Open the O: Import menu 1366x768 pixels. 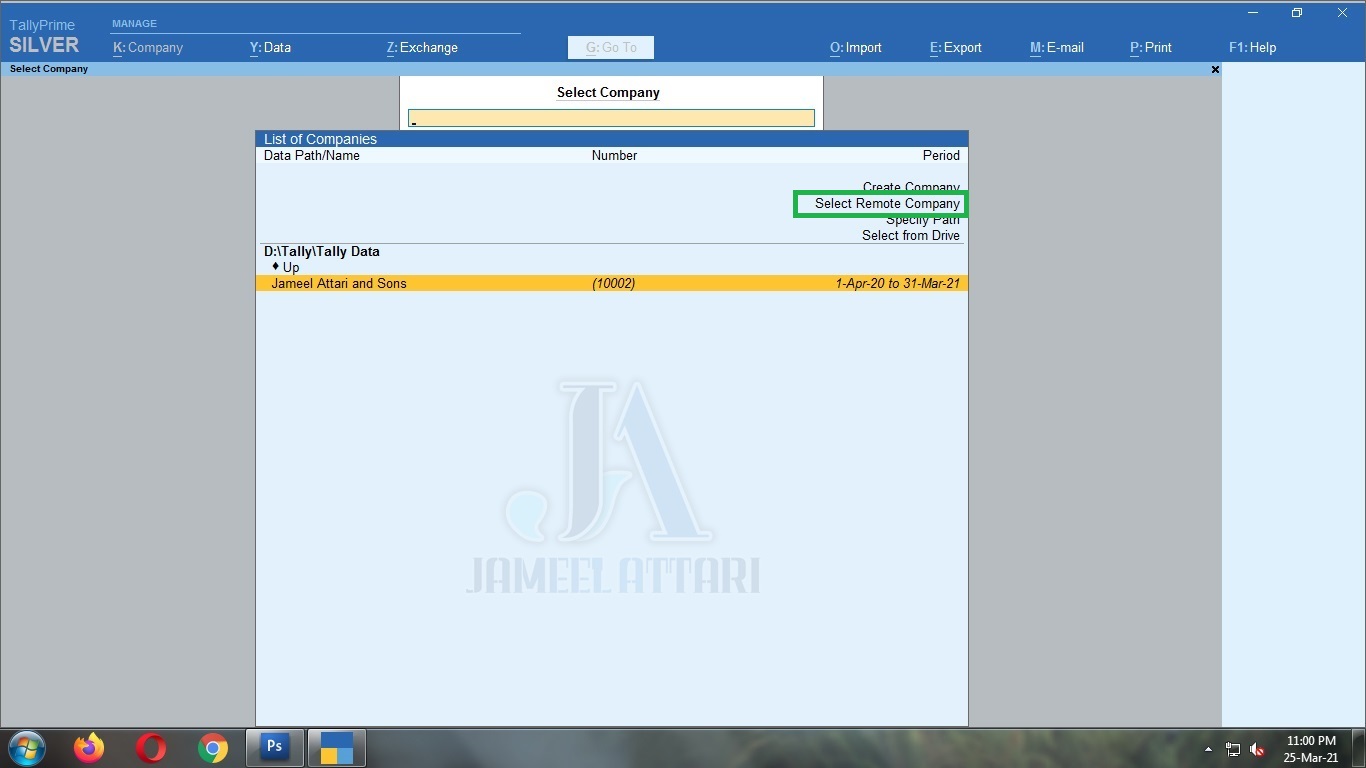click(856, 47)
